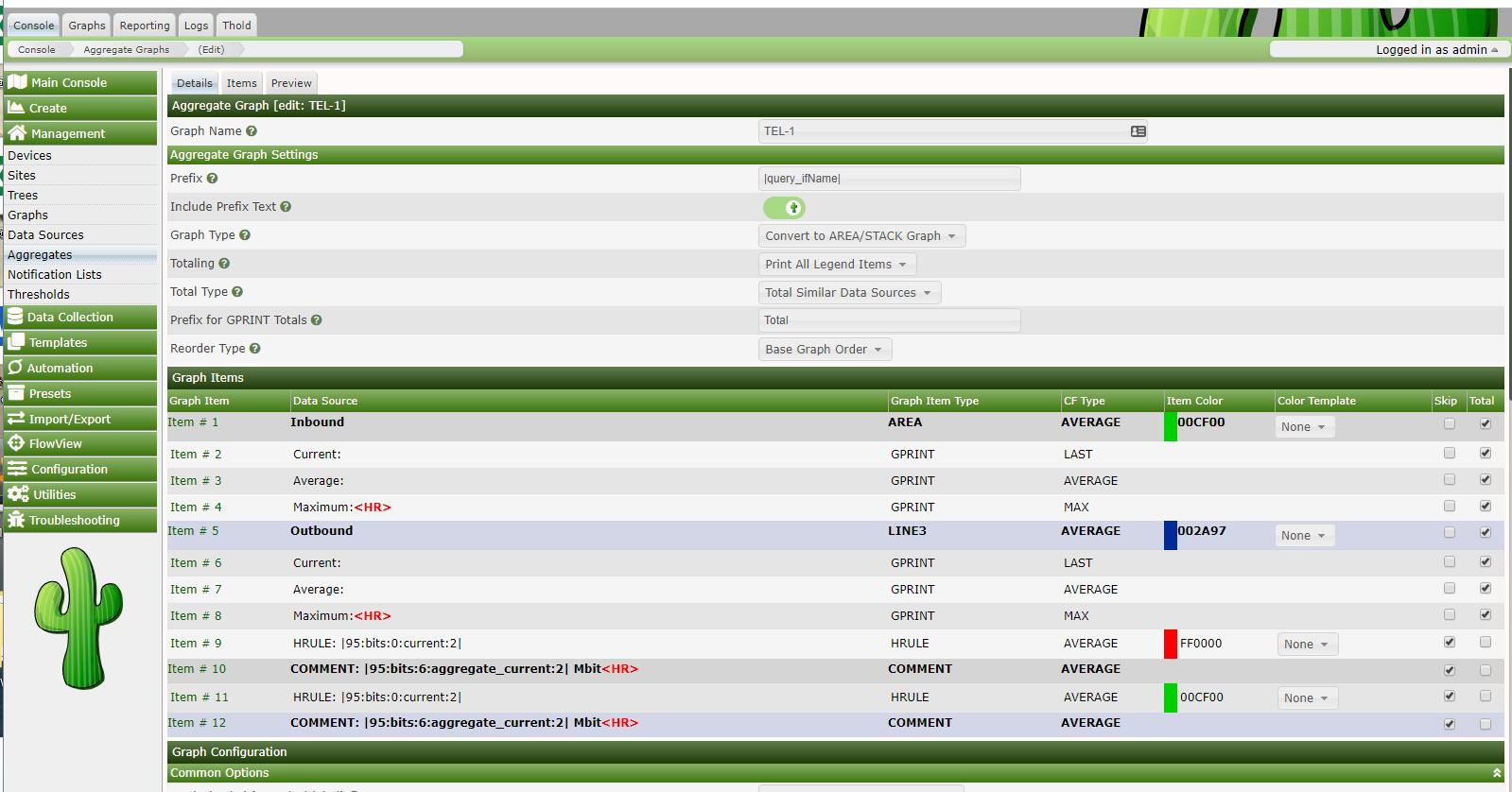Switch to the Items tab
The image size is (1512, 792).
pyautogui.click(x=241, y=83)
